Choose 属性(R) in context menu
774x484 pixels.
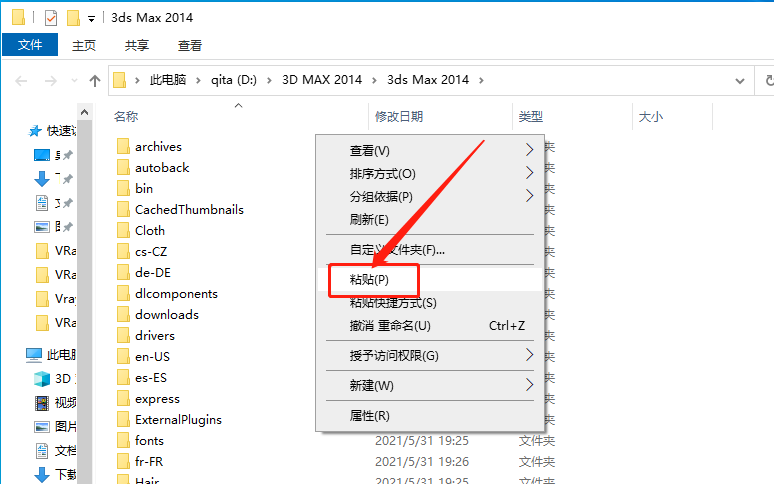coord(430,416)
